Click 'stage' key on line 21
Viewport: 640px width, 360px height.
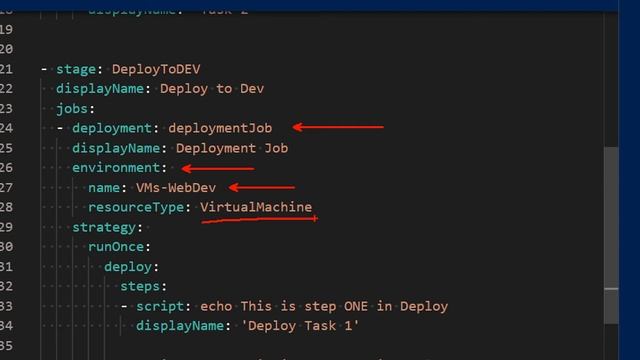coord(76,69)
